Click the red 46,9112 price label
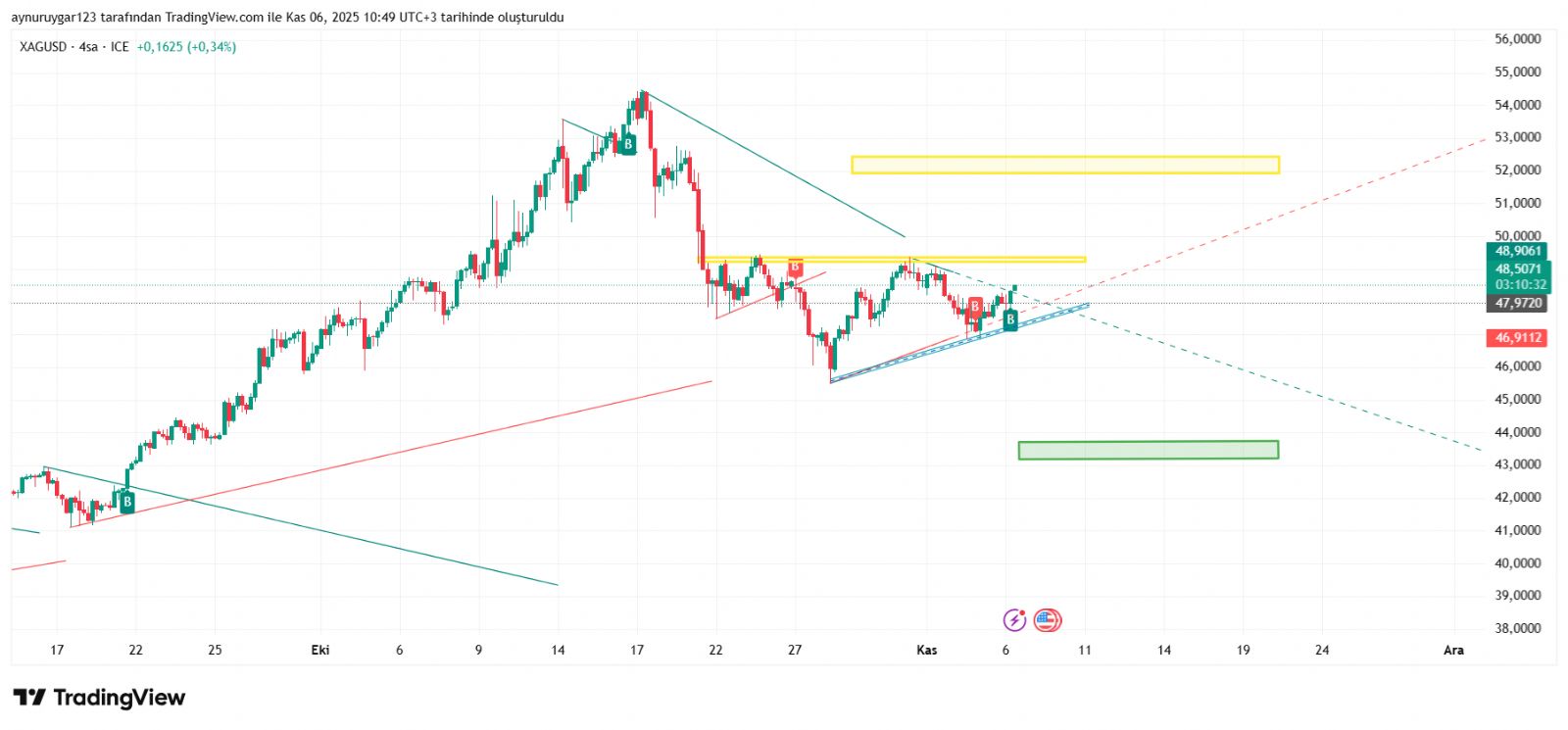This screenshot has height=730, width=1568. point(1517,337)
